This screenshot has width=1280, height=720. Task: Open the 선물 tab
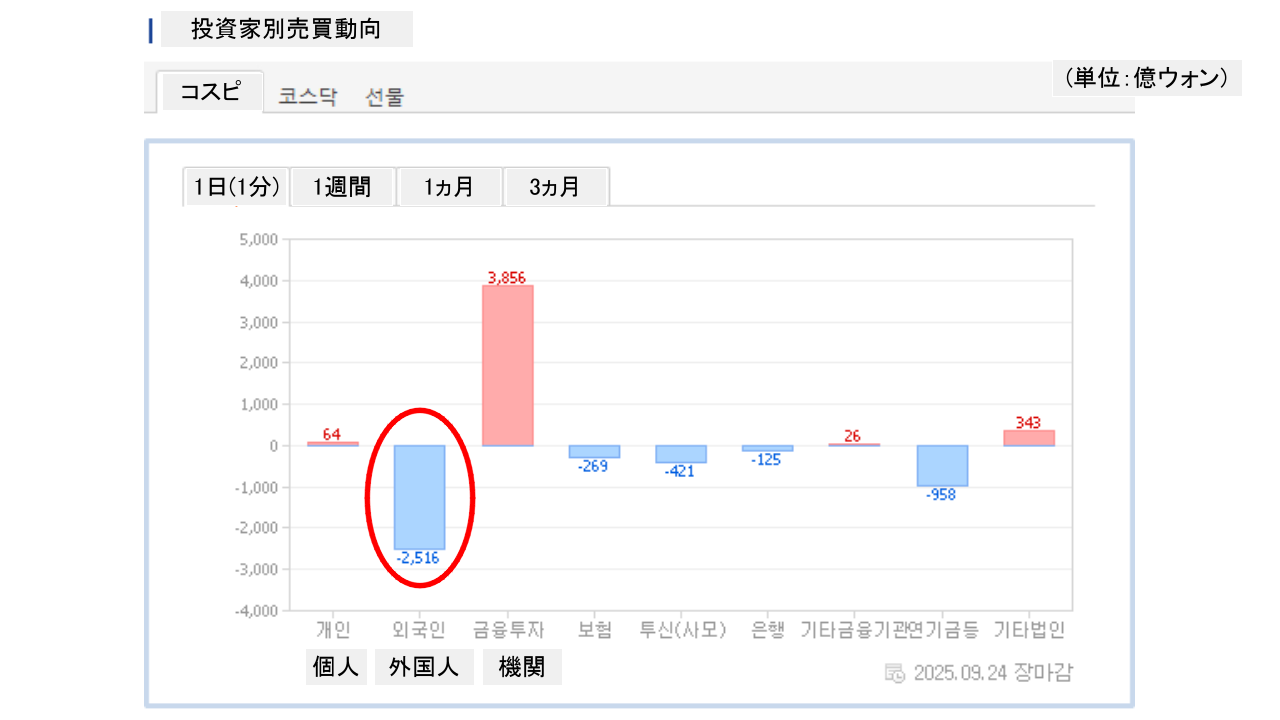coord(385,97)
